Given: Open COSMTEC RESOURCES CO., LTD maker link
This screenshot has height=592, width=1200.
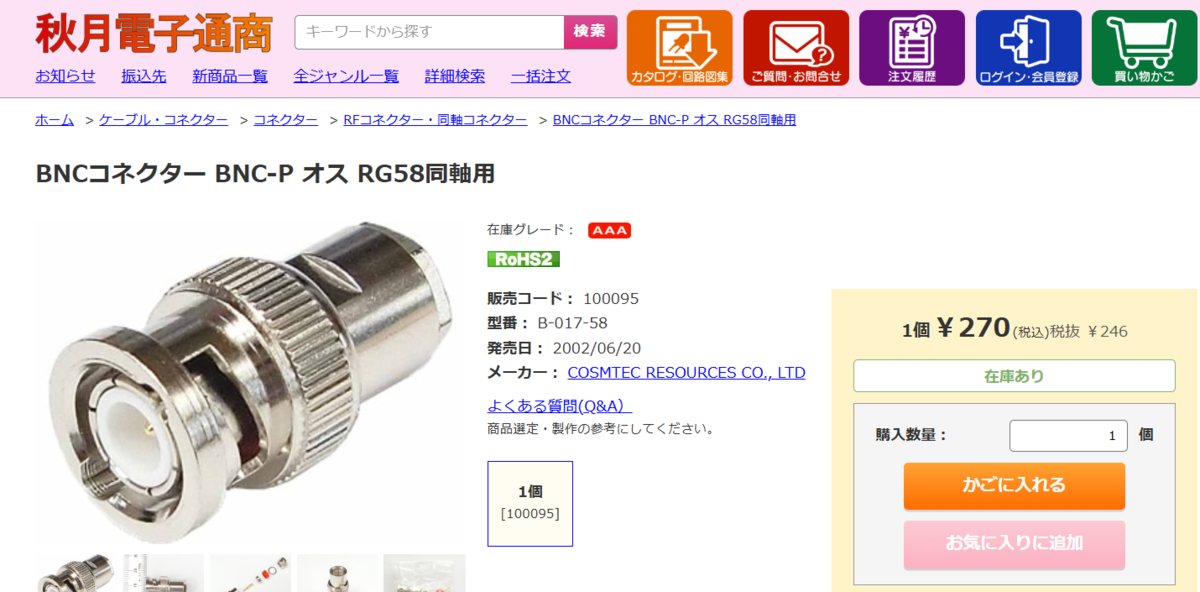Looking at the screenshot, I should (x=686, y=373).
